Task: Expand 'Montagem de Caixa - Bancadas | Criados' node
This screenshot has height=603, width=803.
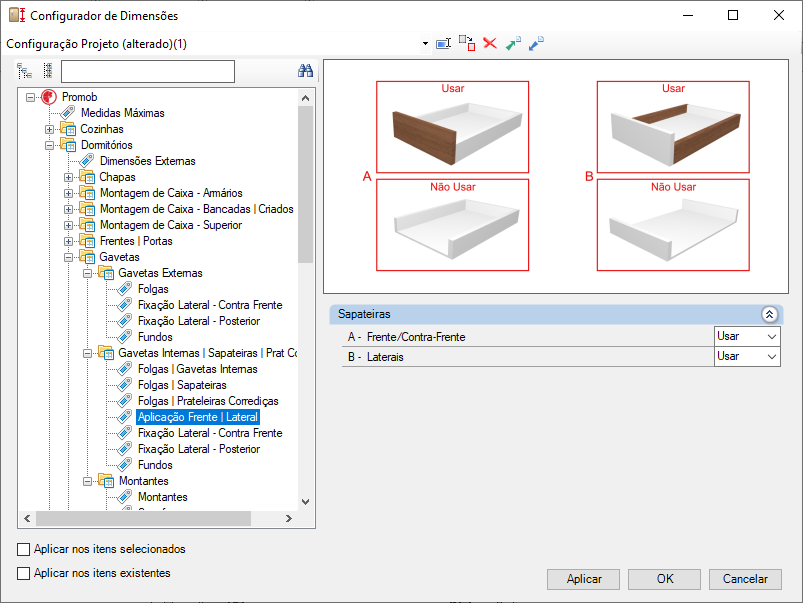Action: click(x=69, y=209)
